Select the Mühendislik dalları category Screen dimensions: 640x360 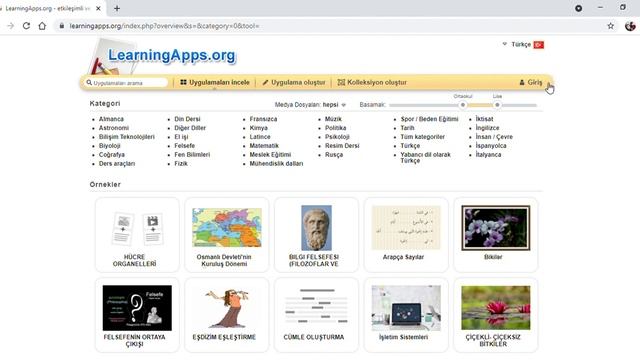point(276,164)
